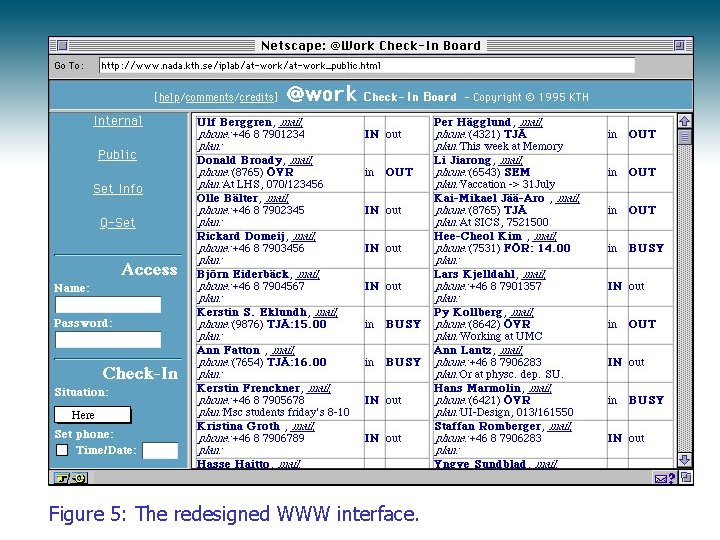Click the mail link for Björn Eiderbäck
Image resolution: width=720 pixels, height=540 pixels.
[x=308, y=275]
